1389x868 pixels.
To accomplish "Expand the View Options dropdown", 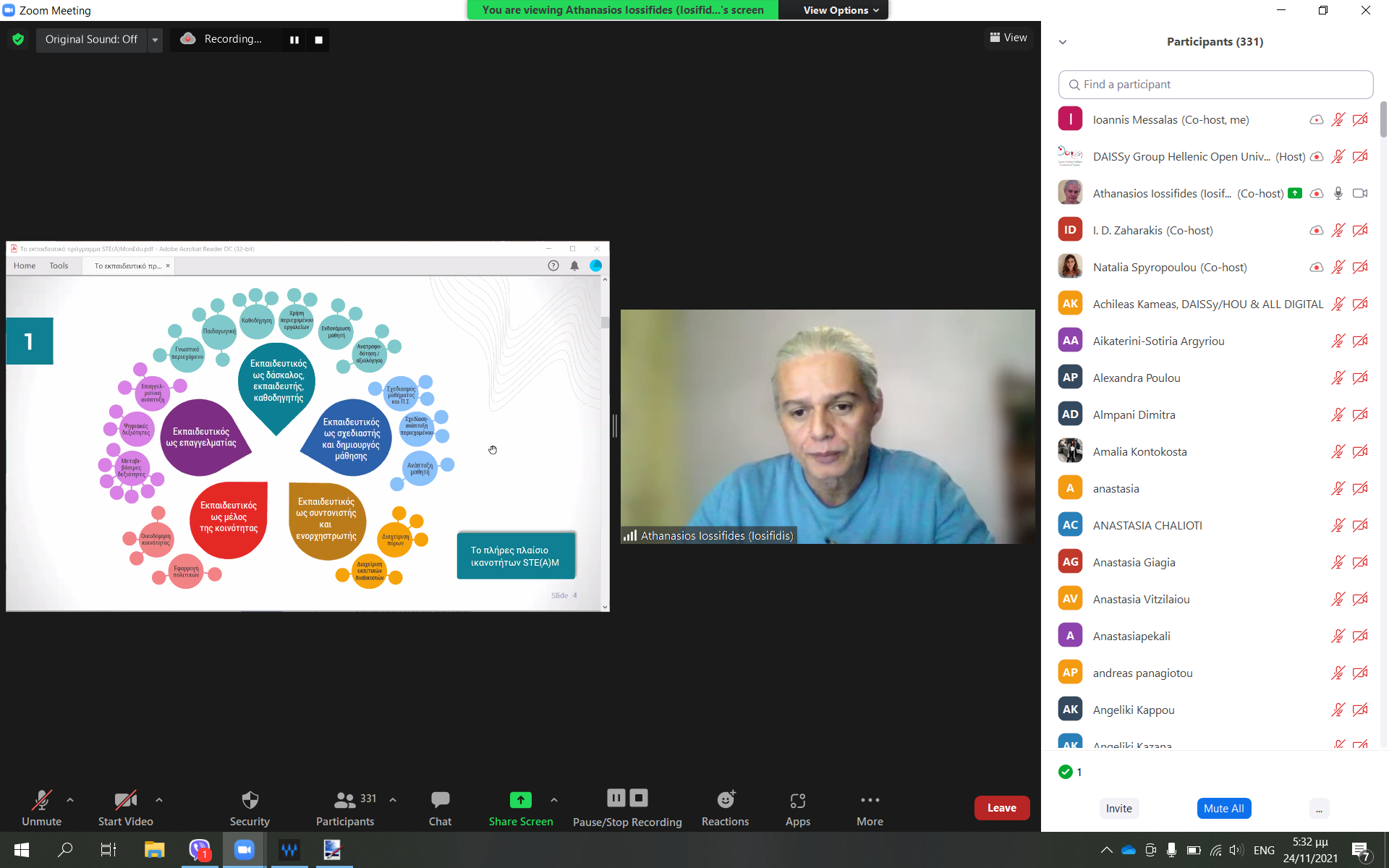I will [x=841, y=10].
